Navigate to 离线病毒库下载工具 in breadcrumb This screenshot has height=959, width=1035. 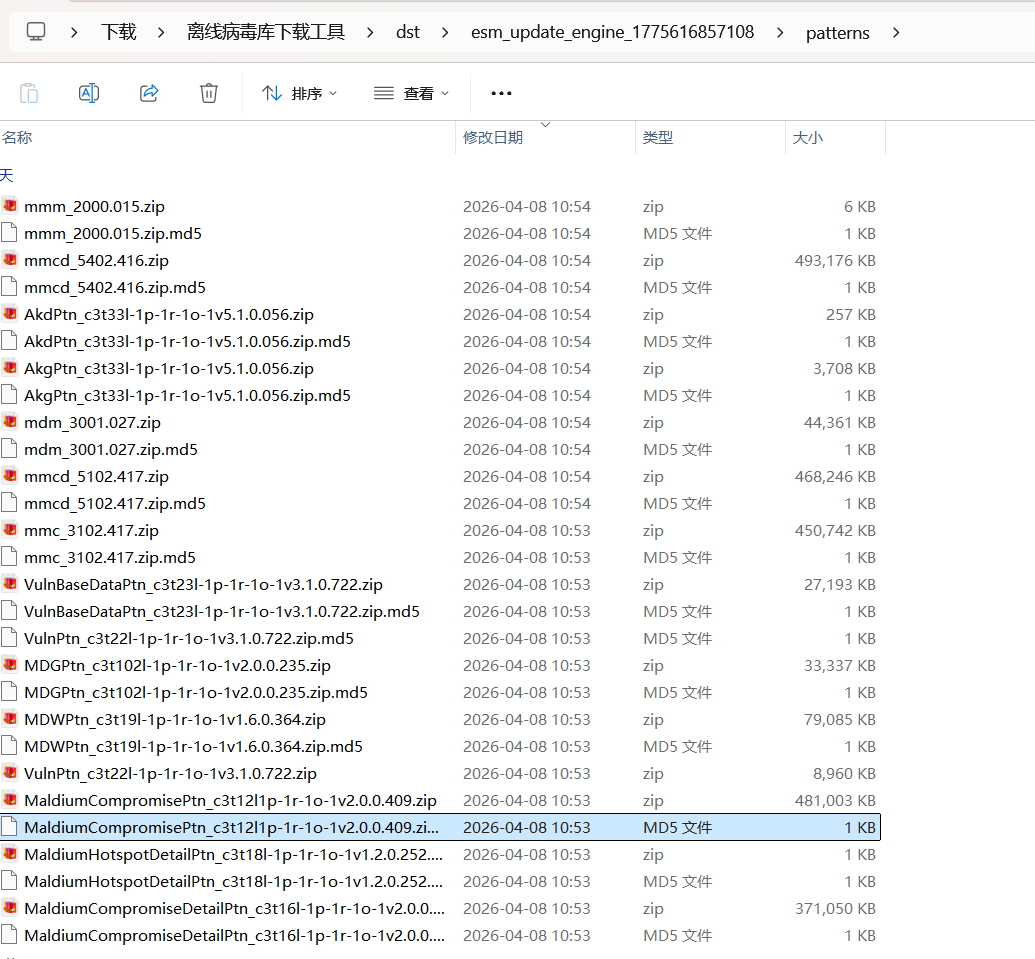[x=265, y=32]
